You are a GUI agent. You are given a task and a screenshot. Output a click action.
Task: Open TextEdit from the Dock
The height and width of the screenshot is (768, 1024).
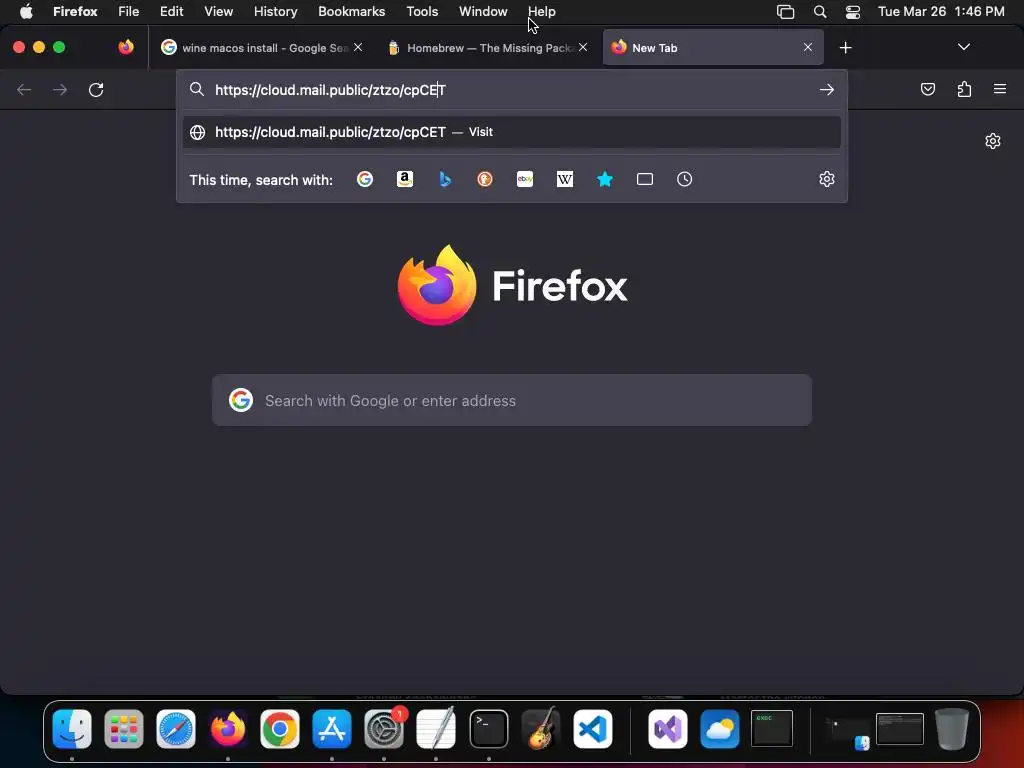[436, 729]
